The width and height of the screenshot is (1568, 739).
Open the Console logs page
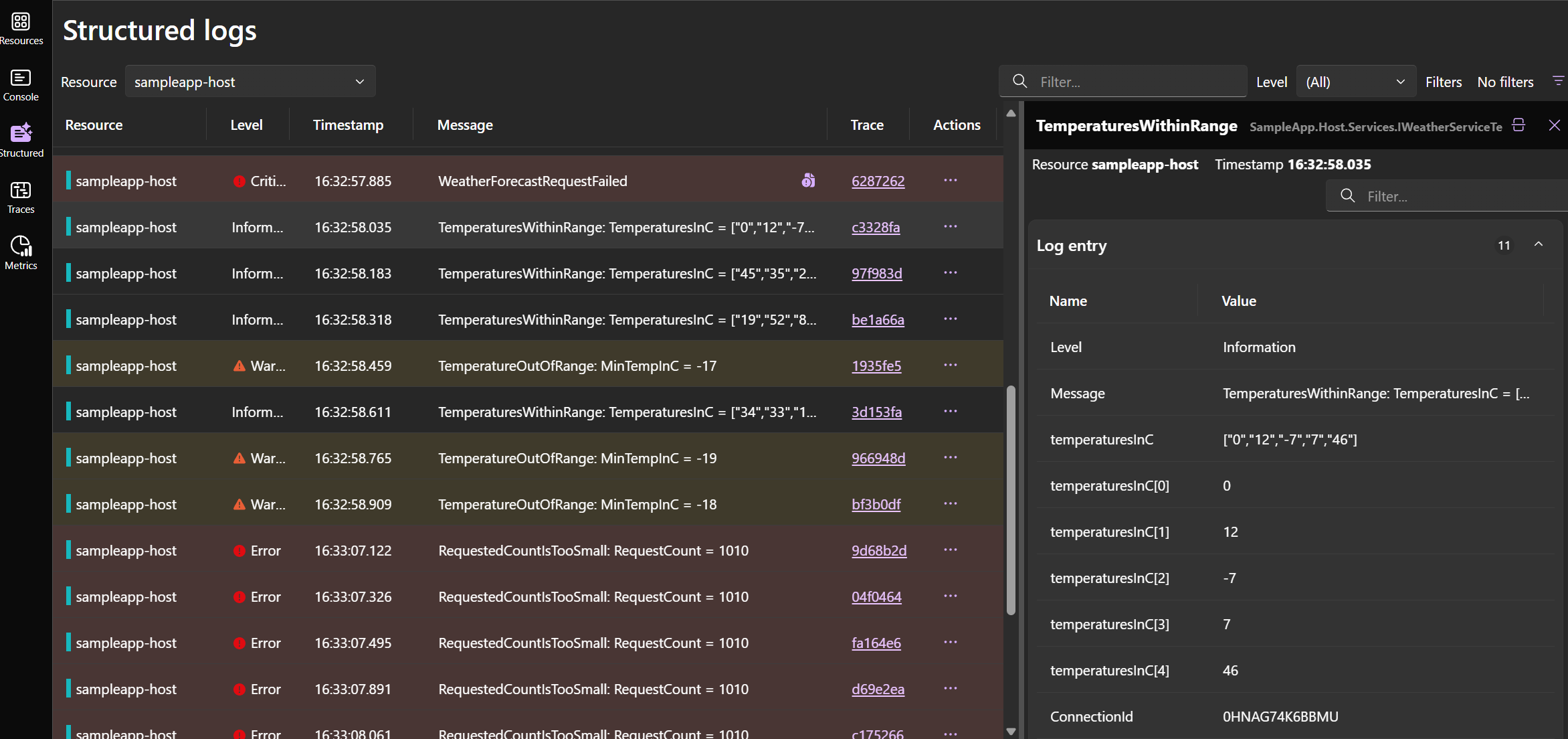point(21,85)
